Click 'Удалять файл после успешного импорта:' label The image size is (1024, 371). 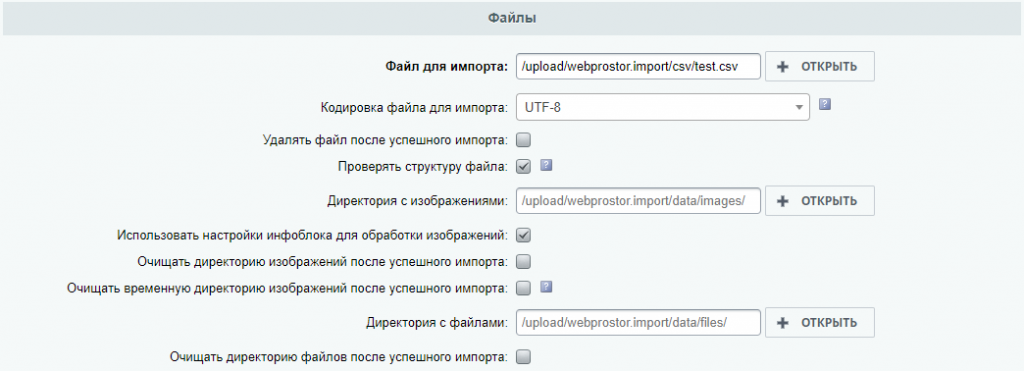[x=385, y=140]
